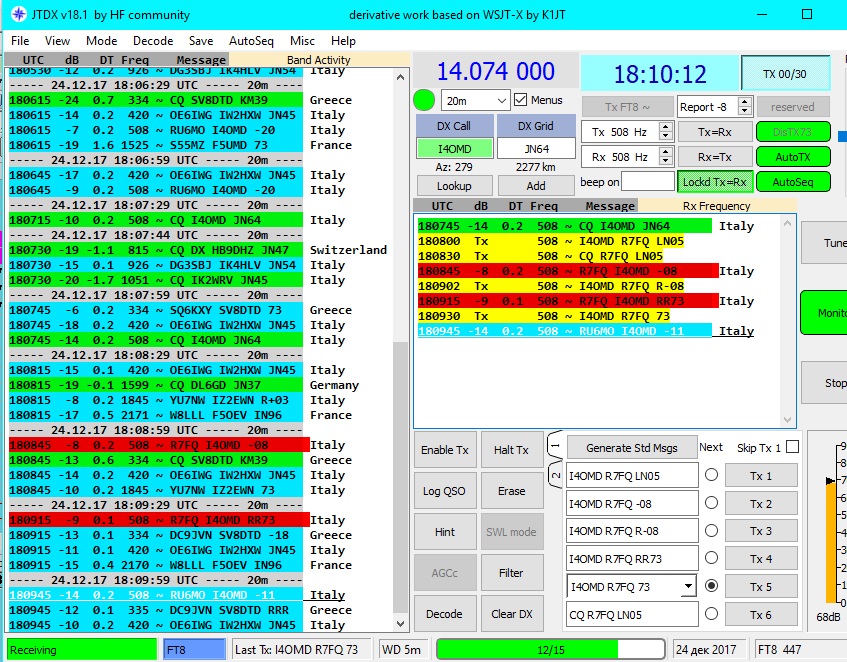Select the Tx 3 message radio button
This screenshot has width=847, height=662.
(x=711, y=531)
